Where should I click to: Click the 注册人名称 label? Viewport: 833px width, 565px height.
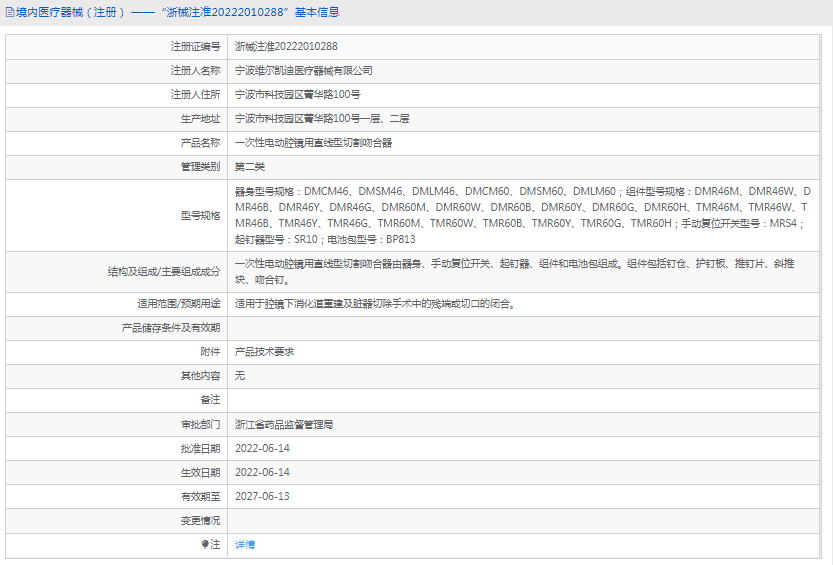[x=195, y=71]
